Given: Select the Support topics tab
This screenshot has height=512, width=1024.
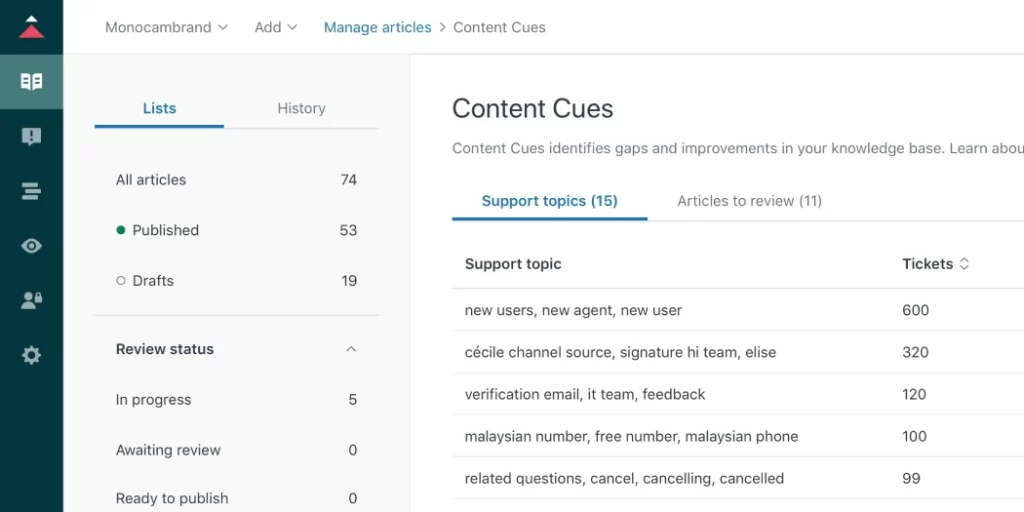Looking at the screenshot, I should pos(549,201).
